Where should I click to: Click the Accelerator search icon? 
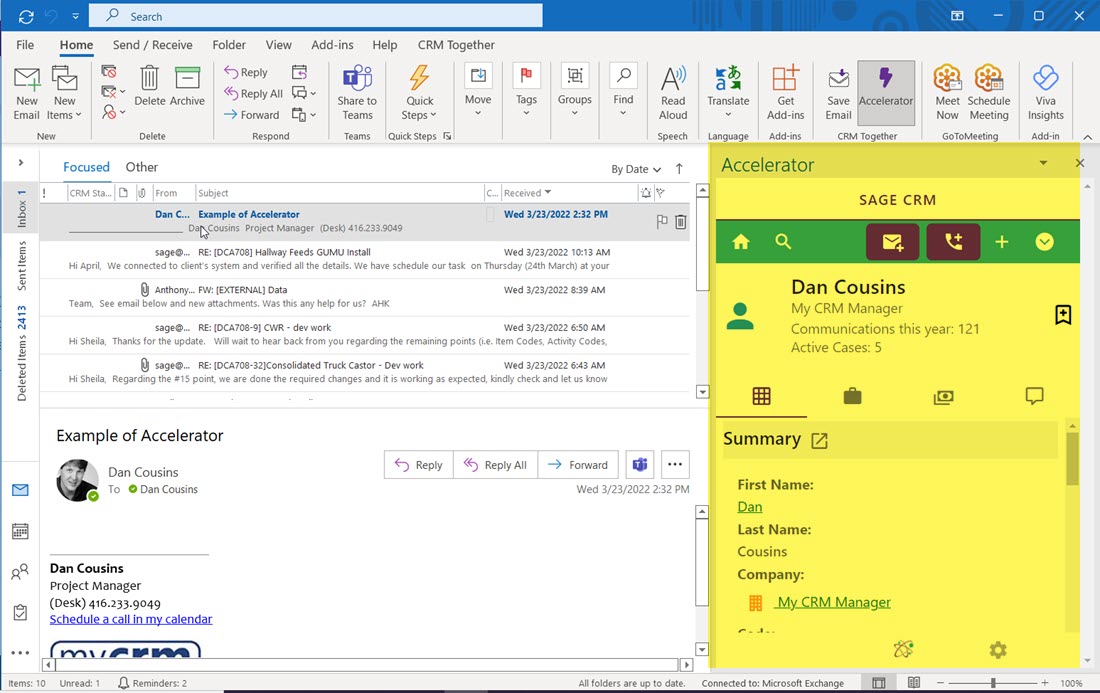tap(783, 242)
